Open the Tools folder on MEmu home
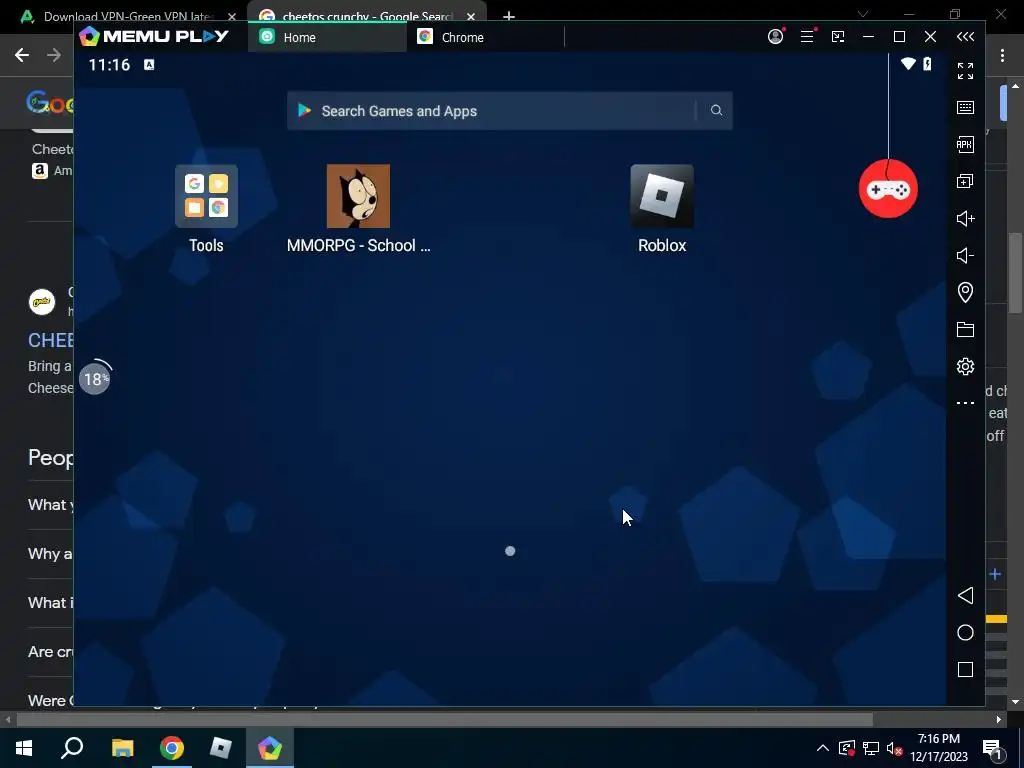Image resolution: width=1024 pixels, height=768 pixels. (206, 196)
